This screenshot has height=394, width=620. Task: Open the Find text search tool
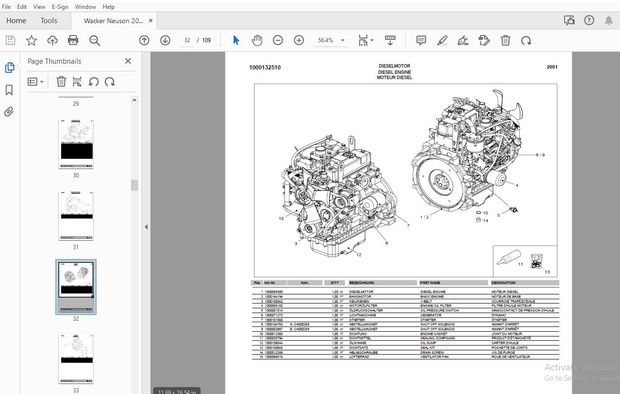point(95,40)
